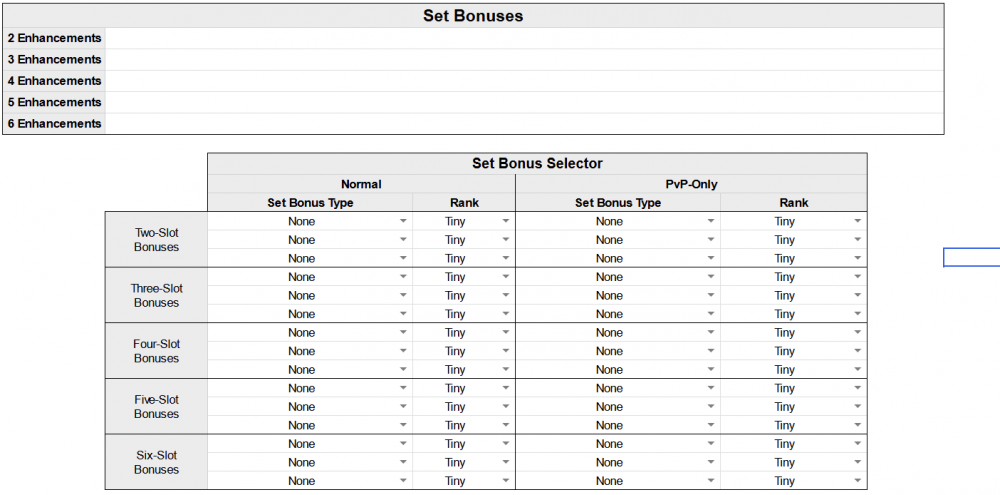Screen dimensions: 1000x495
Task: Open first Five-Slot PvP-Only Rank dropdown
Action: pos(858,388)
